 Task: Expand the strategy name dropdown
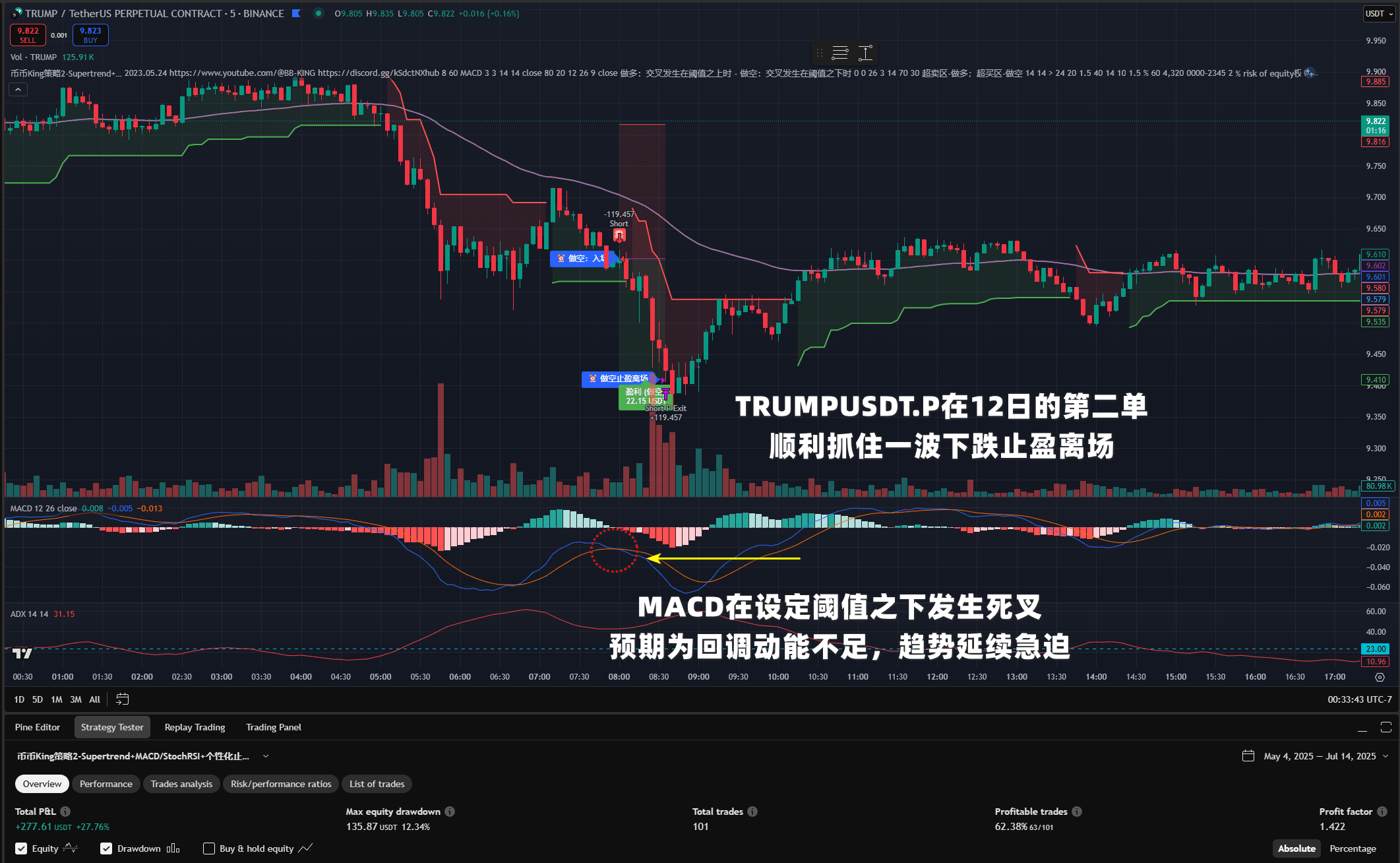(x=266, y=756)
